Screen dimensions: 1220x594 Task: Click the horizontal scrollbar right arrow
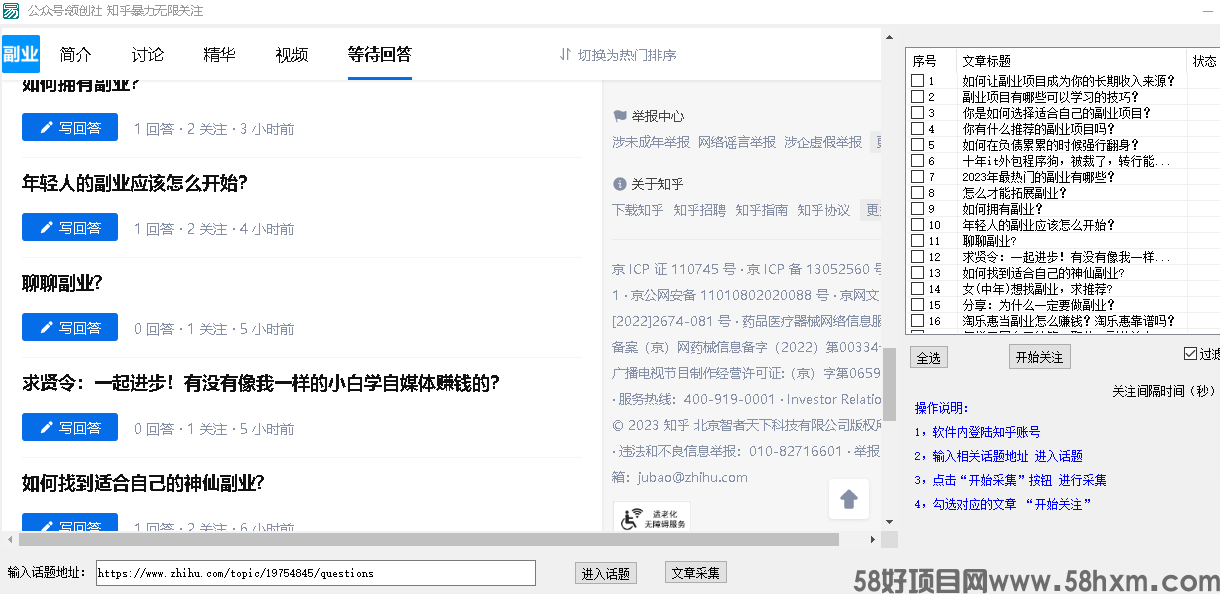click(x=873, y=539)
